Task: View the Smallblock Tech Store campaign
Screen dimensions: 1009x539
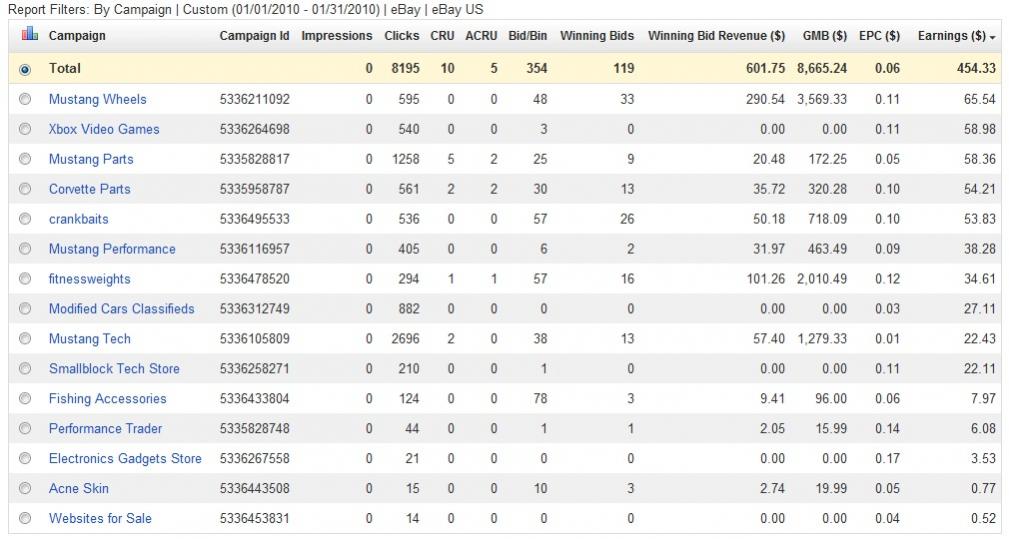Action: [x=114, y=369]
